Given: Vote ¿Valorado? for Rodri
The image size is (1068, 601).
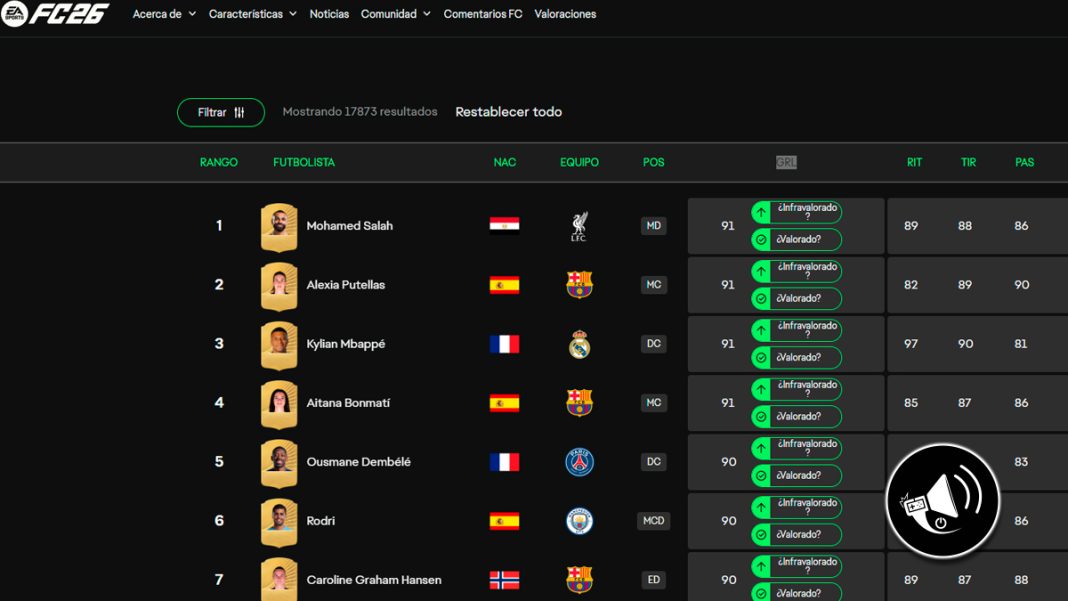Looking at the screenshot, I should (x=796, y=535).
